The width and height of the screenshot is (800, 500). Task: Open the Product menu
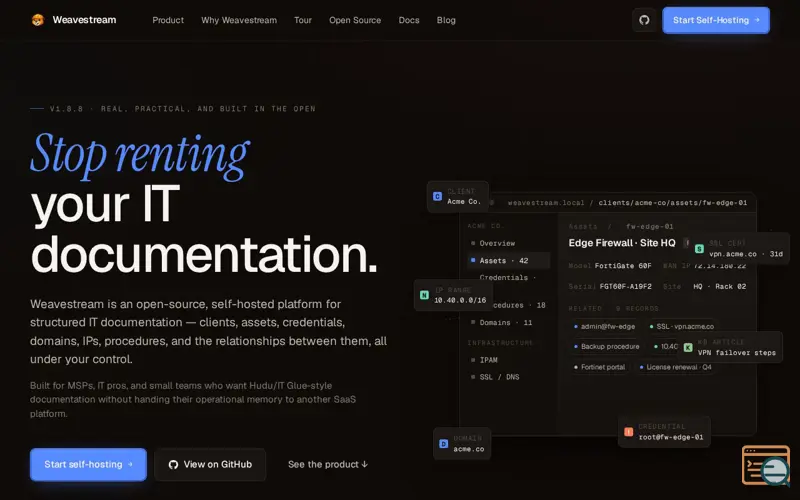168,20
